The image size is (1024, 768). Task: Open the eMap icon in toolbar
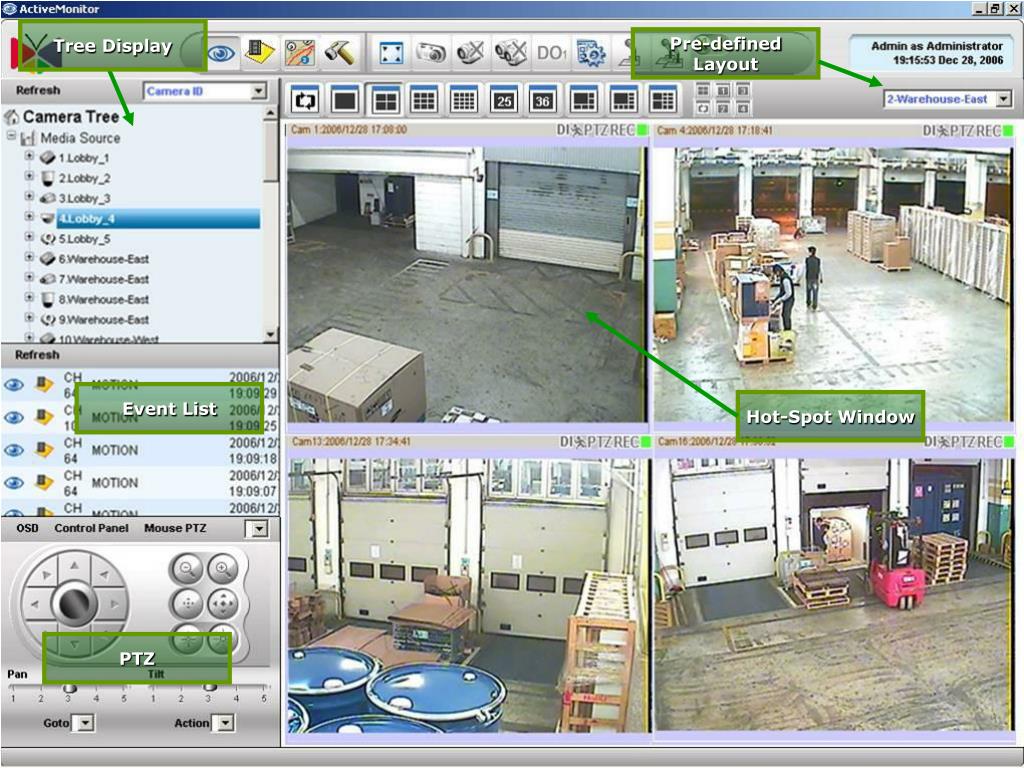coord(299,52)
